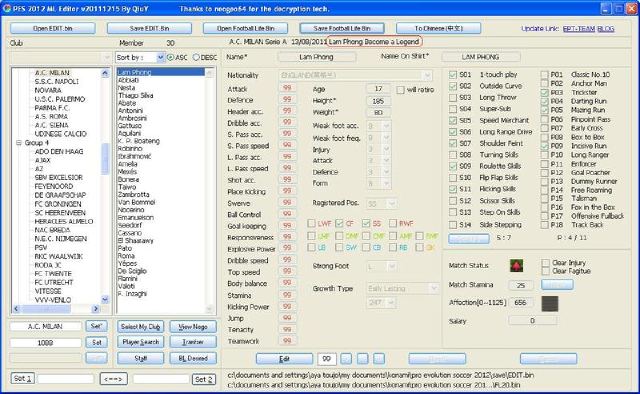Check the Clear Injury box

545,263
